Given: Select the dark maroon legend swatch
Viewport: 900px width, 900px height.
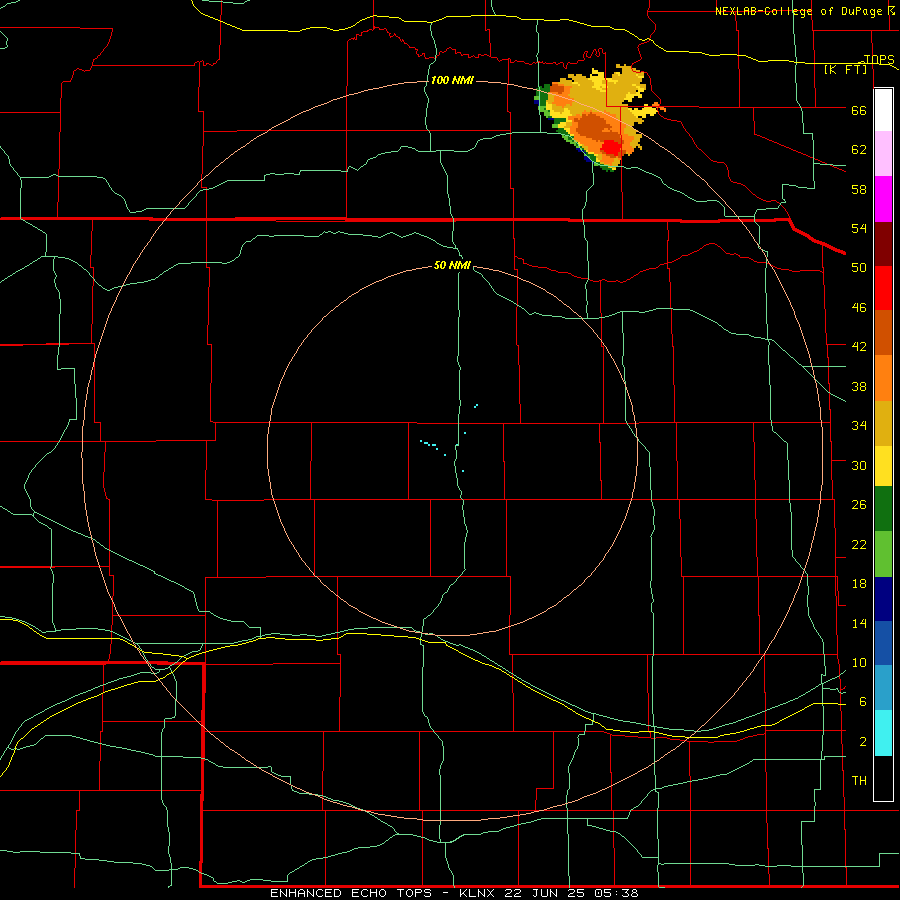Looking at the screenshot, I should click(883, 243).
